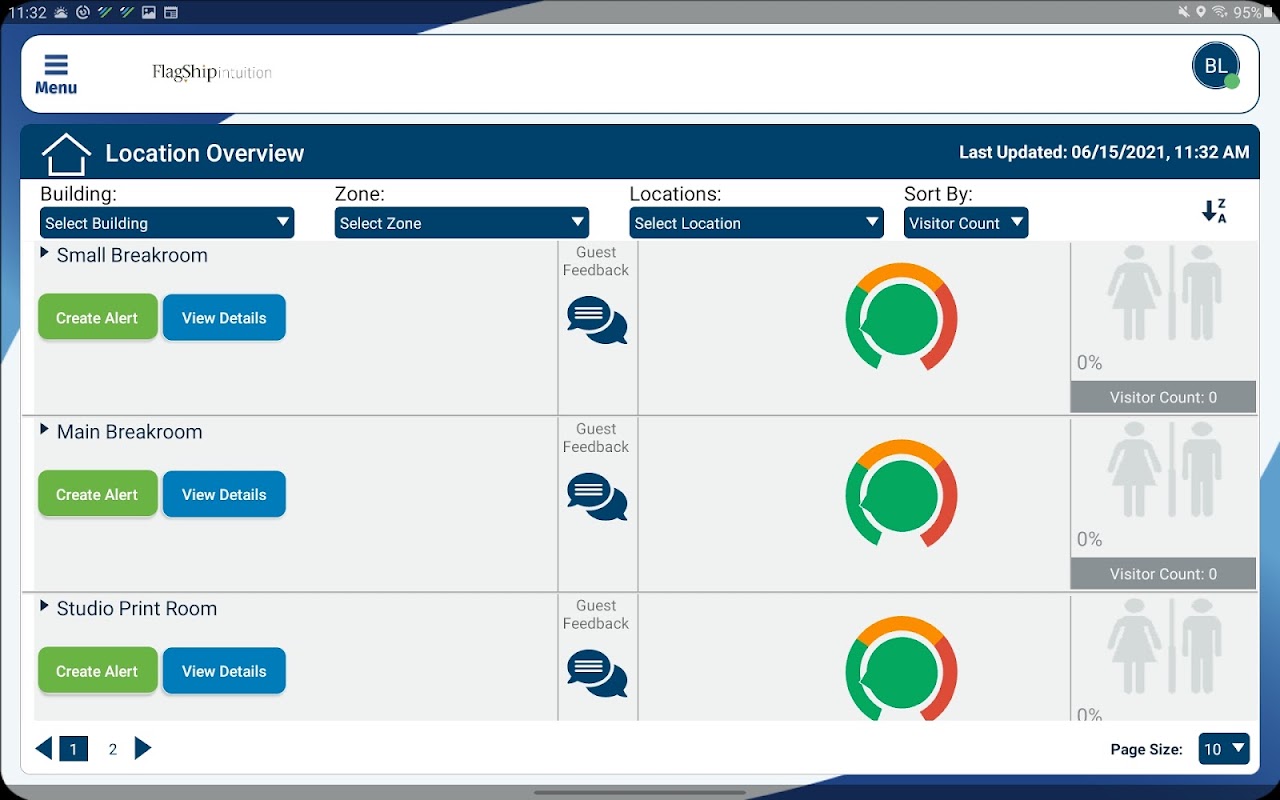Tap the muted sound icon in status bar
Viewport: 1280px width, 800px height.
point(1184,12)
